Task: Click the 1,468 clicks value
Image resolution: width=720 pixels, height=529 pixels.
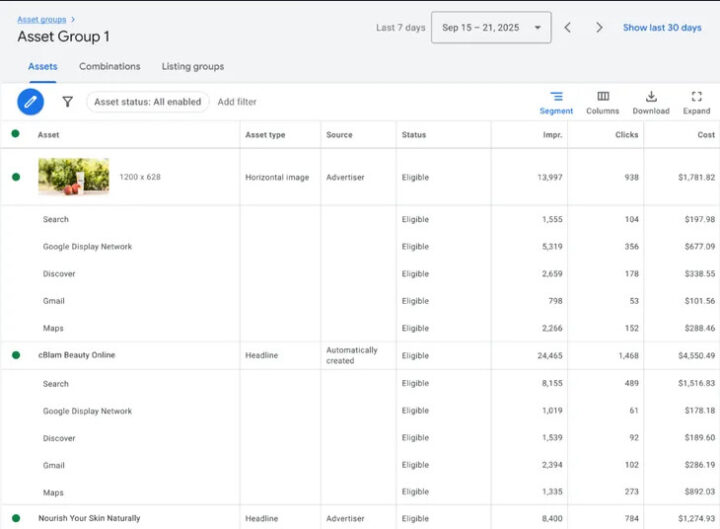Action: pyautogui.click(x=629, y=355)
